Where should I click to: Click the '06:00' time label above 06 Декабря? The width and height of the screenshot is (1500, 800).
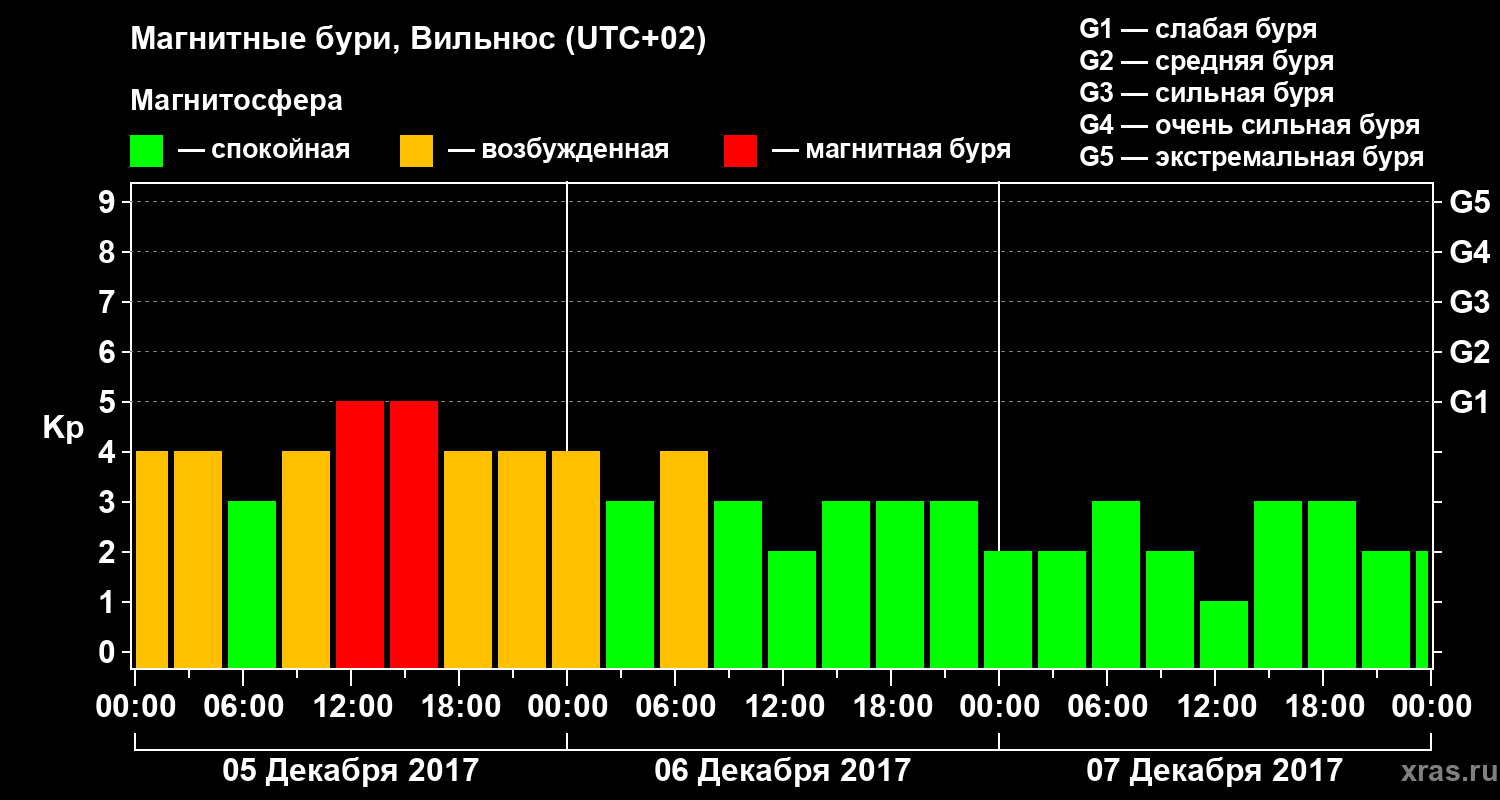(675, 707)
